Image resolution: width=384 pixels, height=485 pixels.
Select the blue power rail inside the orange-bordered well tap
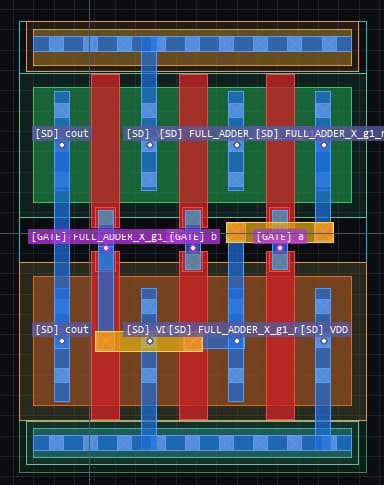192,44
